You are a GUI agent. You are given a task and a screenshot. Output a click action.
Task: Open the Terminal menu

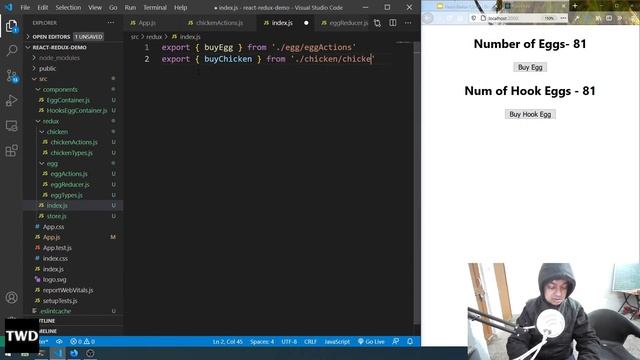tap(155, 7)
